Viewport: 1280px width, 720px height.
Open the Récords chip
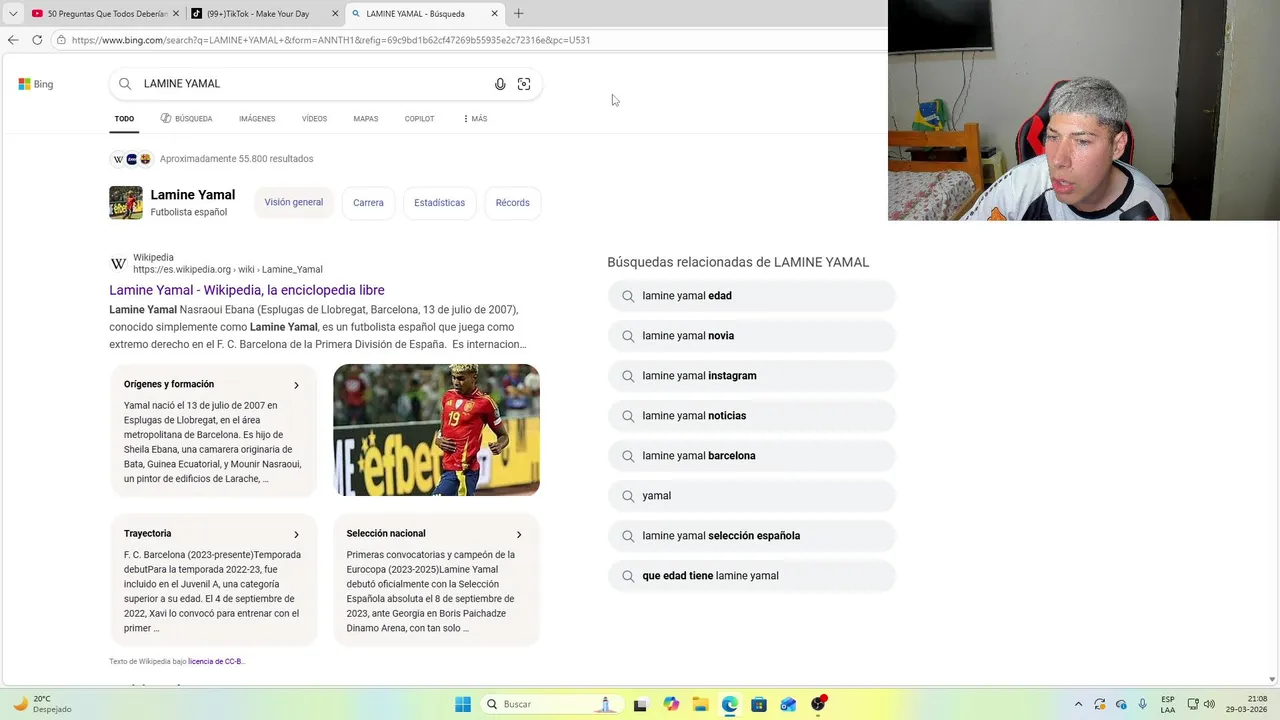pos(513,203)
